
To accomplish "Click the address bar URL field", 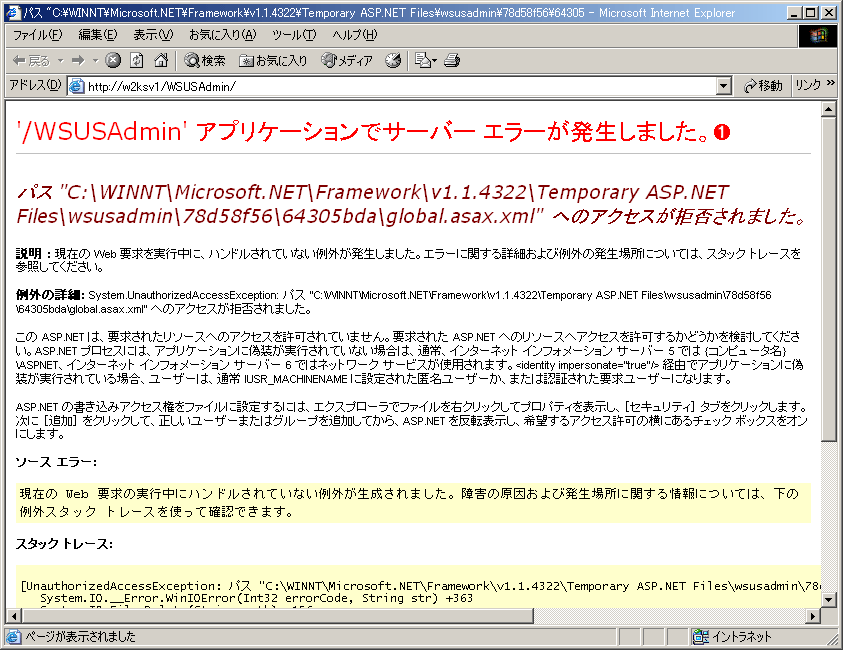I will [x=401, y=86].
